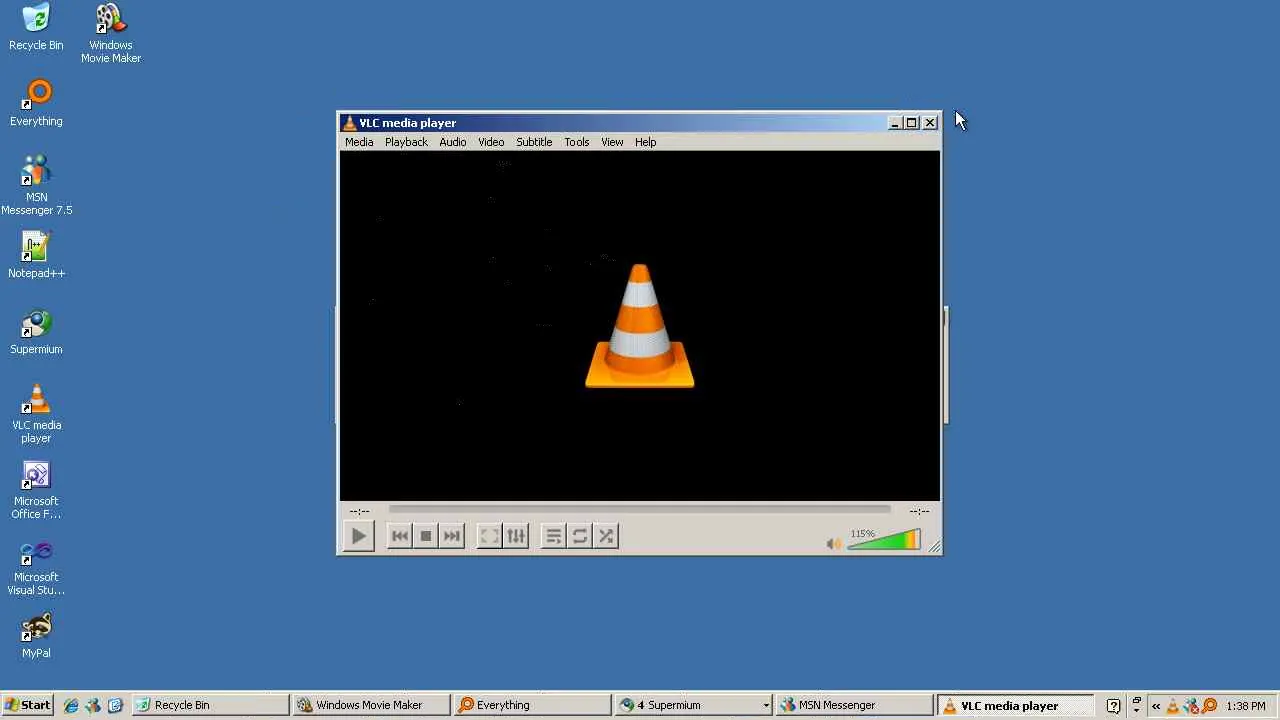The image size is (1280, 720).
Task: Click the taskbar clock showing 1:38 PM
Action: point(1245,706)
